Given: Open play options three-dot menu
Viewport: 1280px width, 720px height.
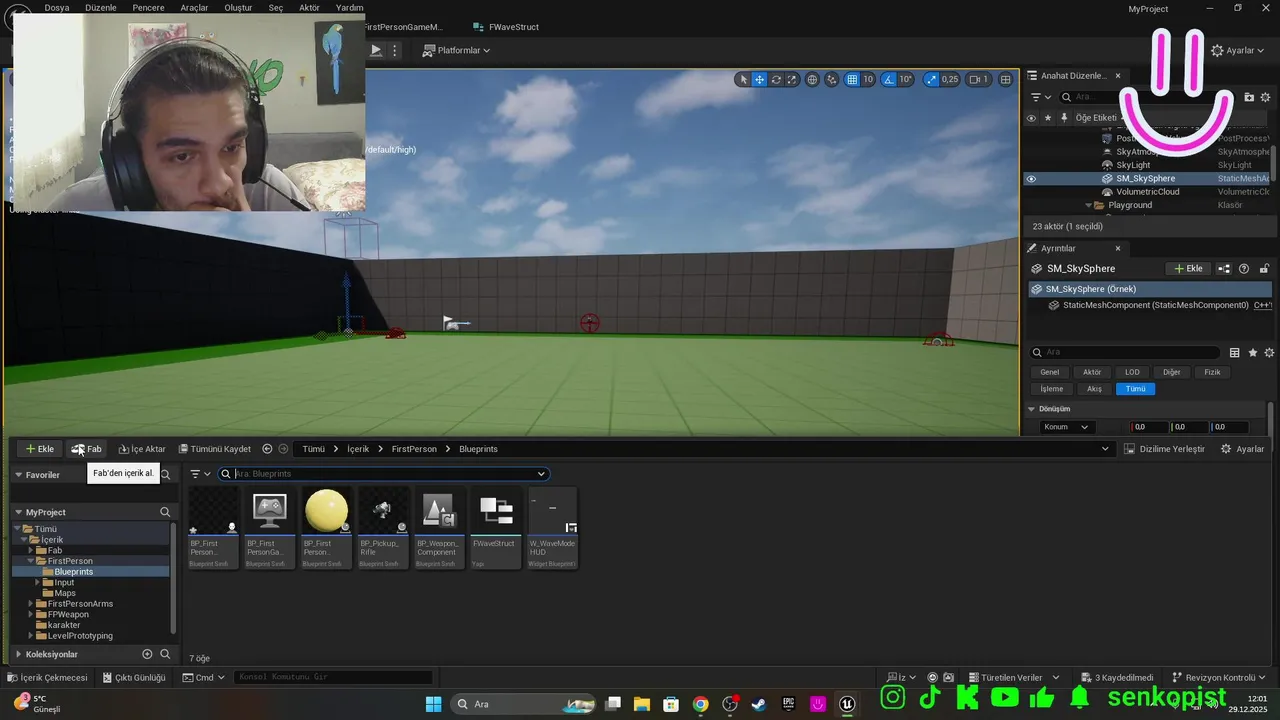Looking at the screenshot, I should pos(395,50).
